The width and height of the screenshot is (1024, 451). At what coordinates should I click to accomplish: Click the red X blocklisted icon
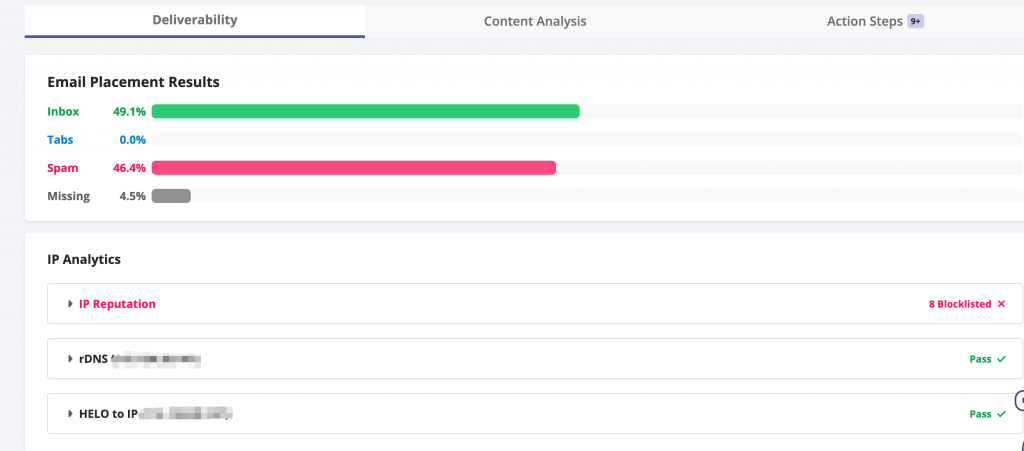tap(1001, 304)
